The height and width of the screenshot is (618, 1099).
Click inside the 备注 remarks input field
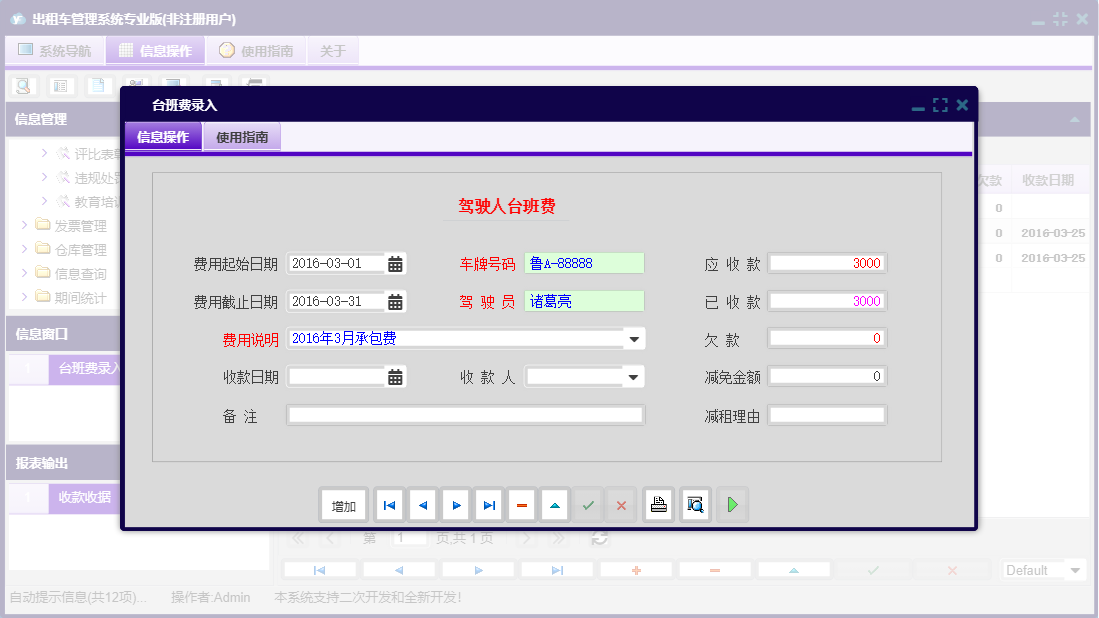tap(465, 414)
